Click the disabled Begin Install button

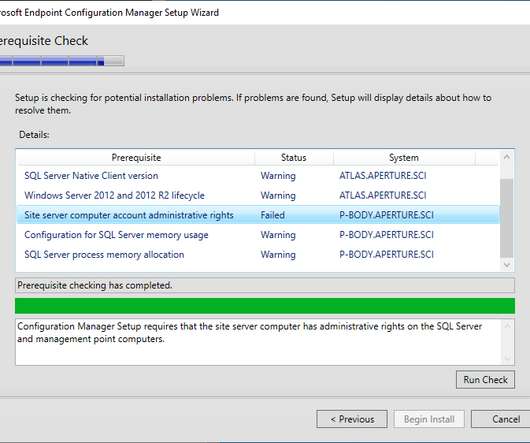[429, 419]
